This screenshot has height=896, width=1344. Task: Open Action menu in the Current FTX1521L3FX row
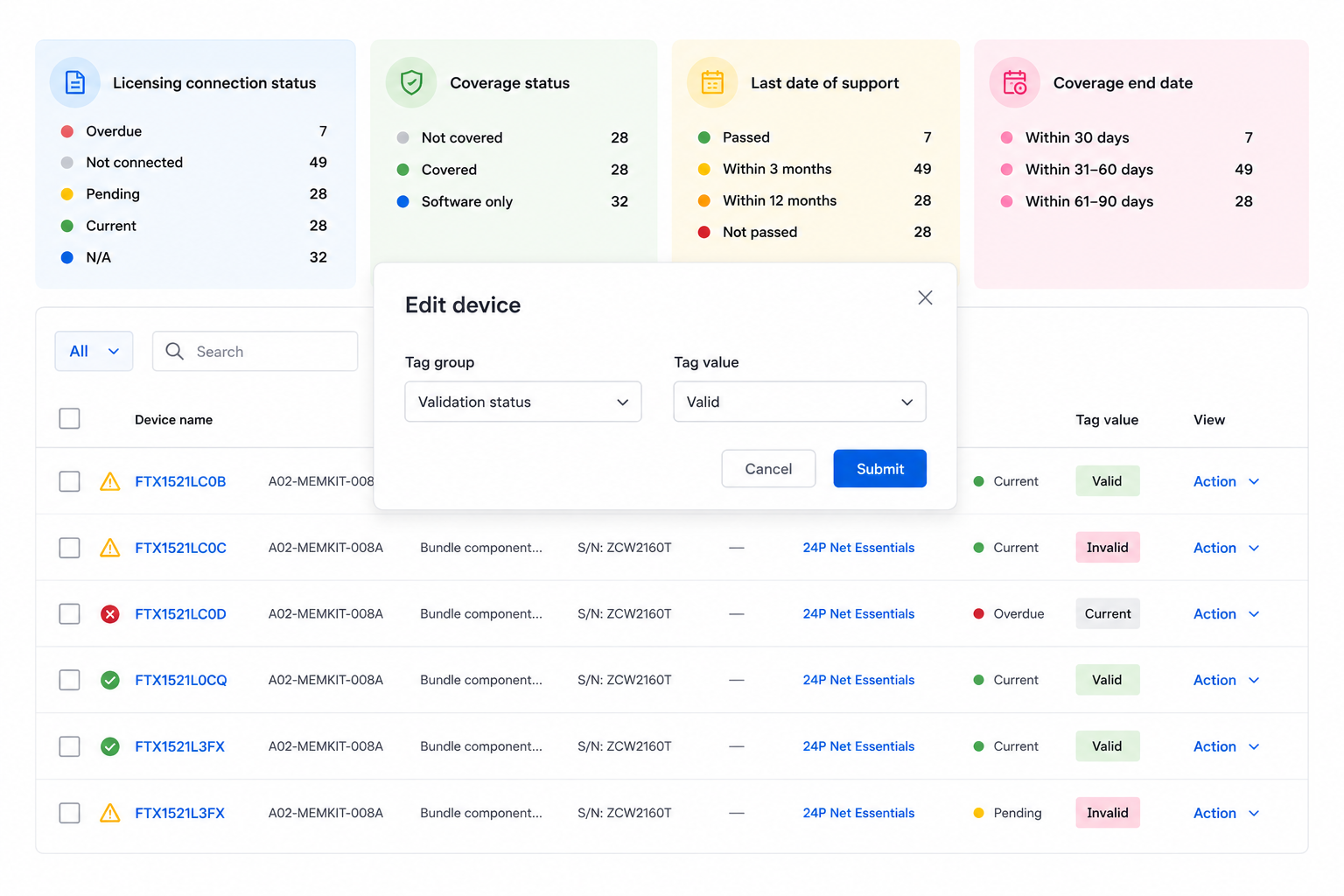pyautogui.click(x=1226, y=746)
